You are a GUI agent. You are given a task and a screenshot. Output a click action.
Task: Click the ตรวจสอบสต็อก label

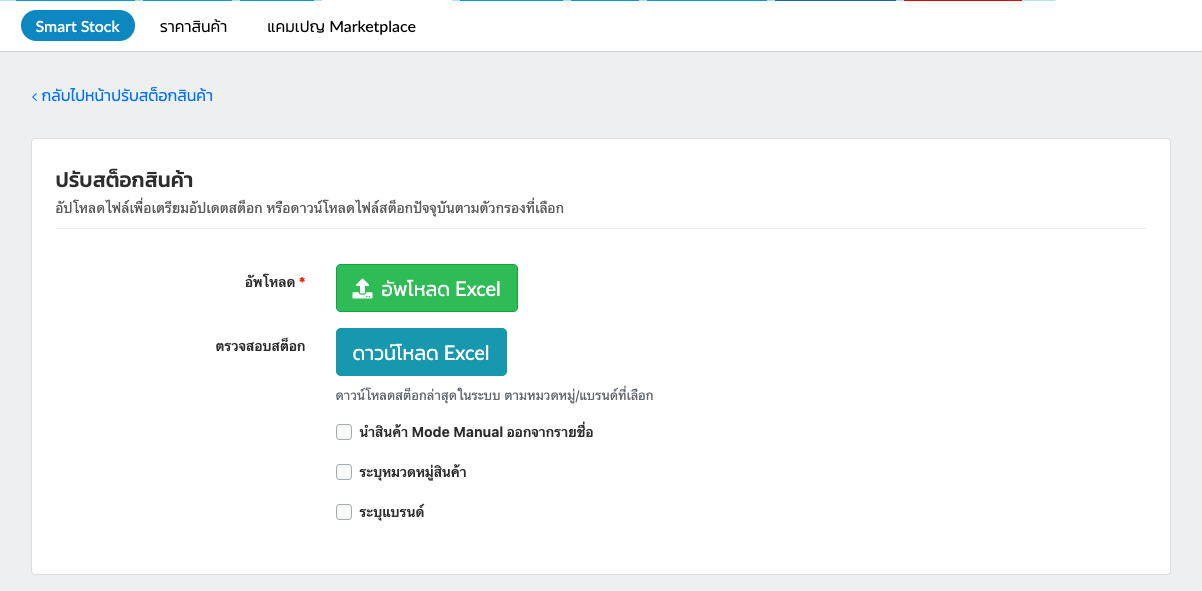pos(259,346)
